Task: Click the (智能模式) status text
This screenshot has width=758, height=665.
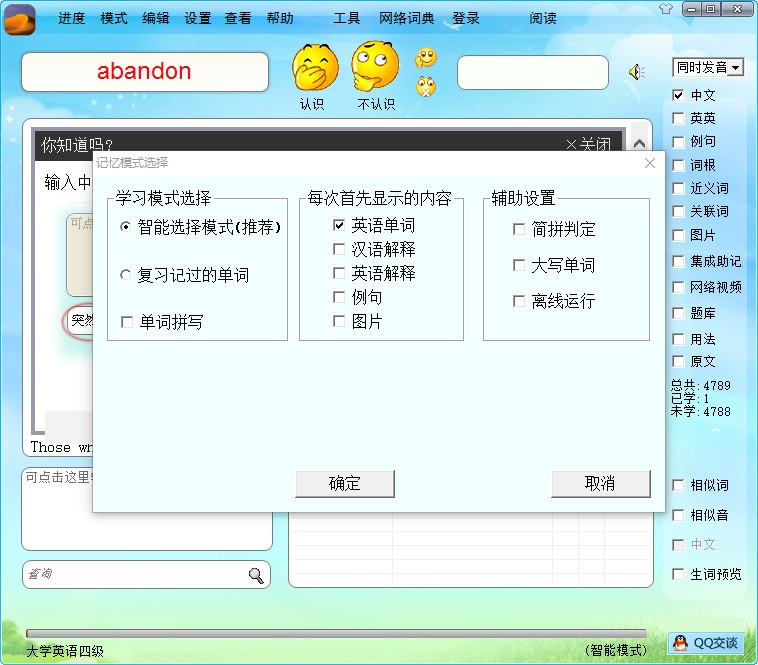Action: tap(615, 651)
